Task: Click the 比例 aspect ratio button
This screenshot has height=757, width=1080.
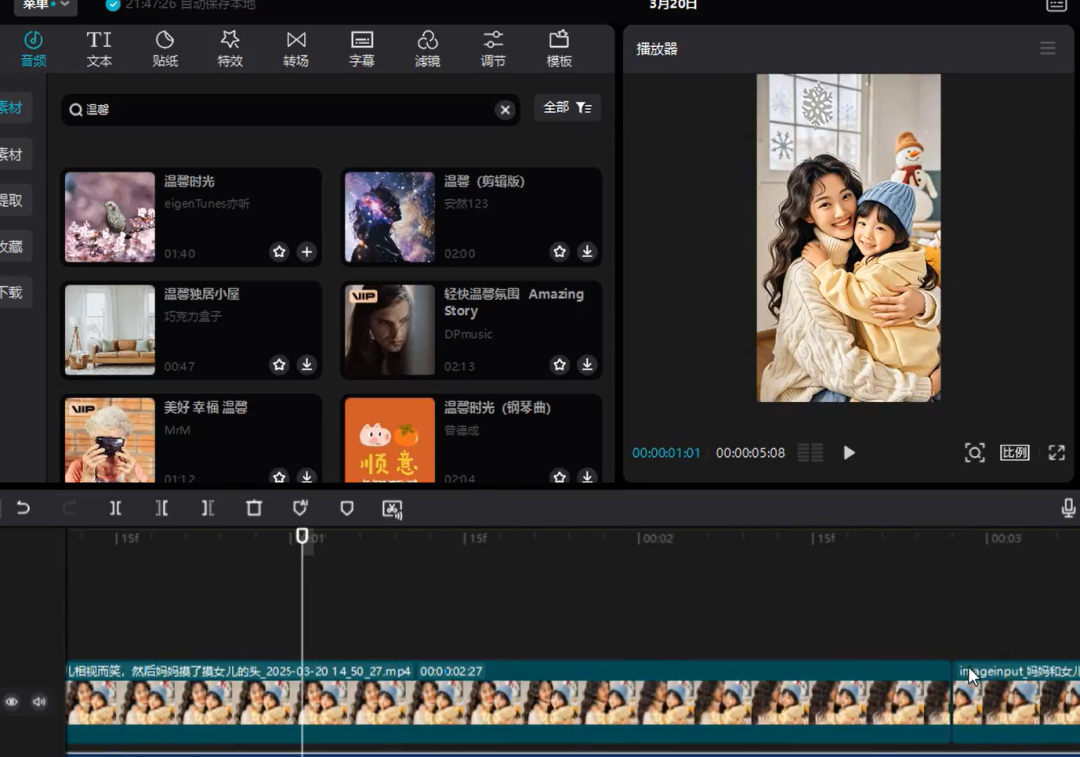Action: [x=1014, y=452]
